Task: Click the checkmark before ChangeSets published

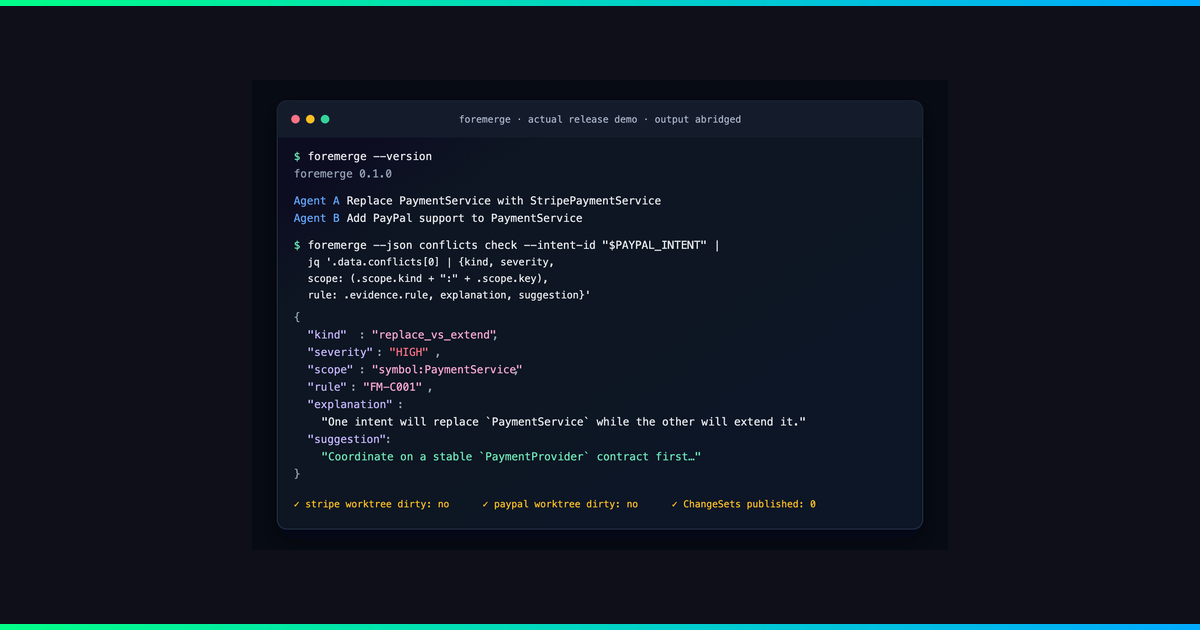Action: (674, 504)
